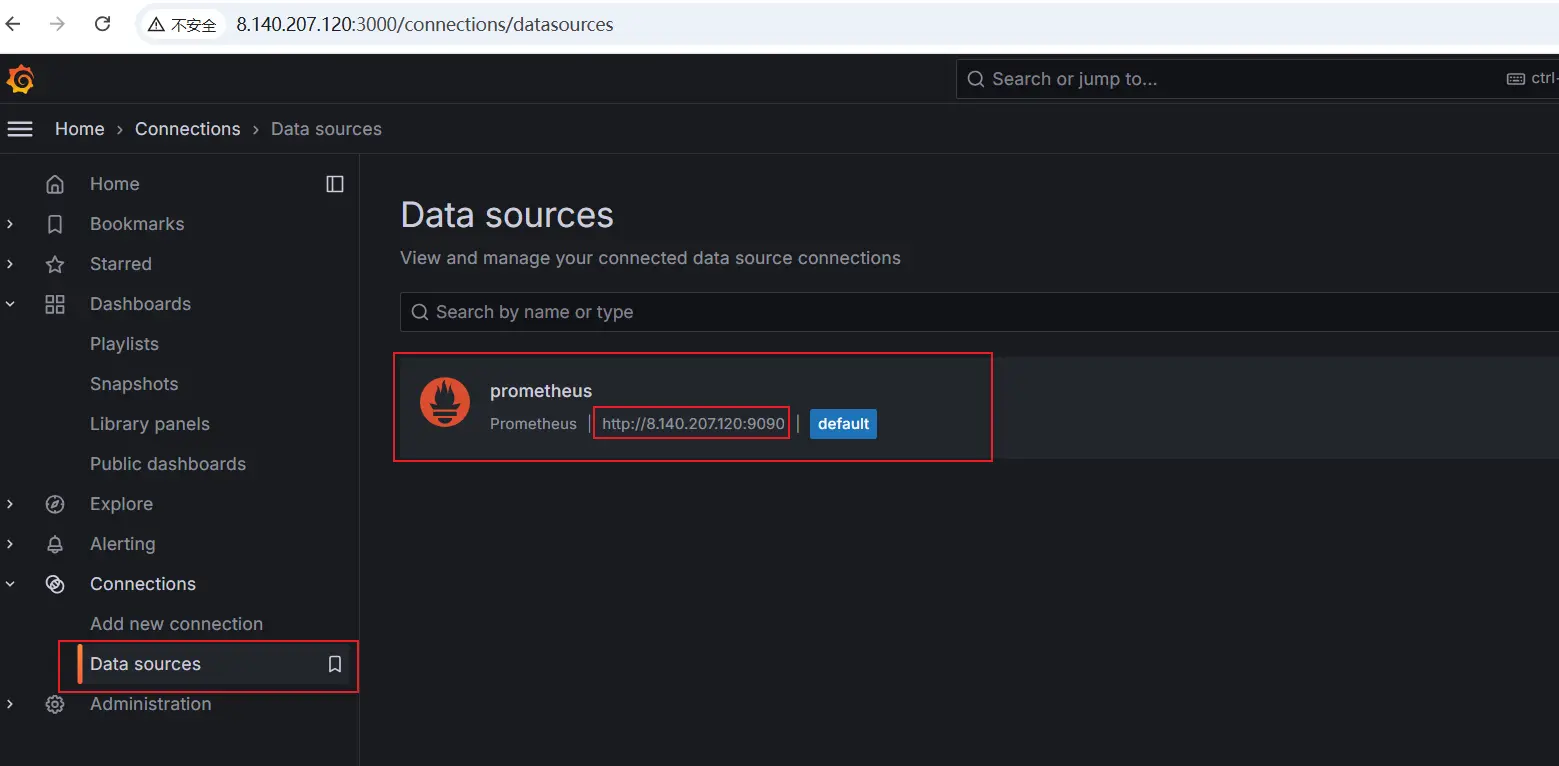This screenshot has width=1559, height=766.
Task: Click the browser back arrow
Action: coord(13,24)
